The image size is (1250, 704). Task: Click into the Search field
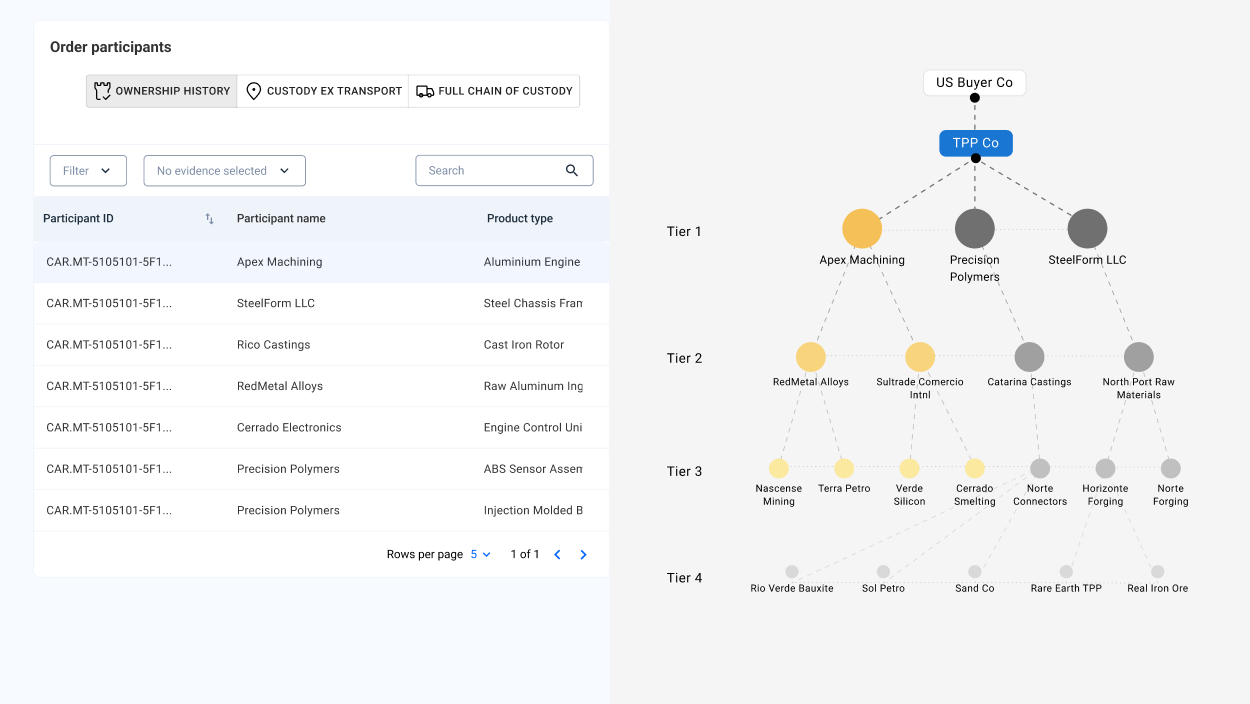tap(504, 171)
